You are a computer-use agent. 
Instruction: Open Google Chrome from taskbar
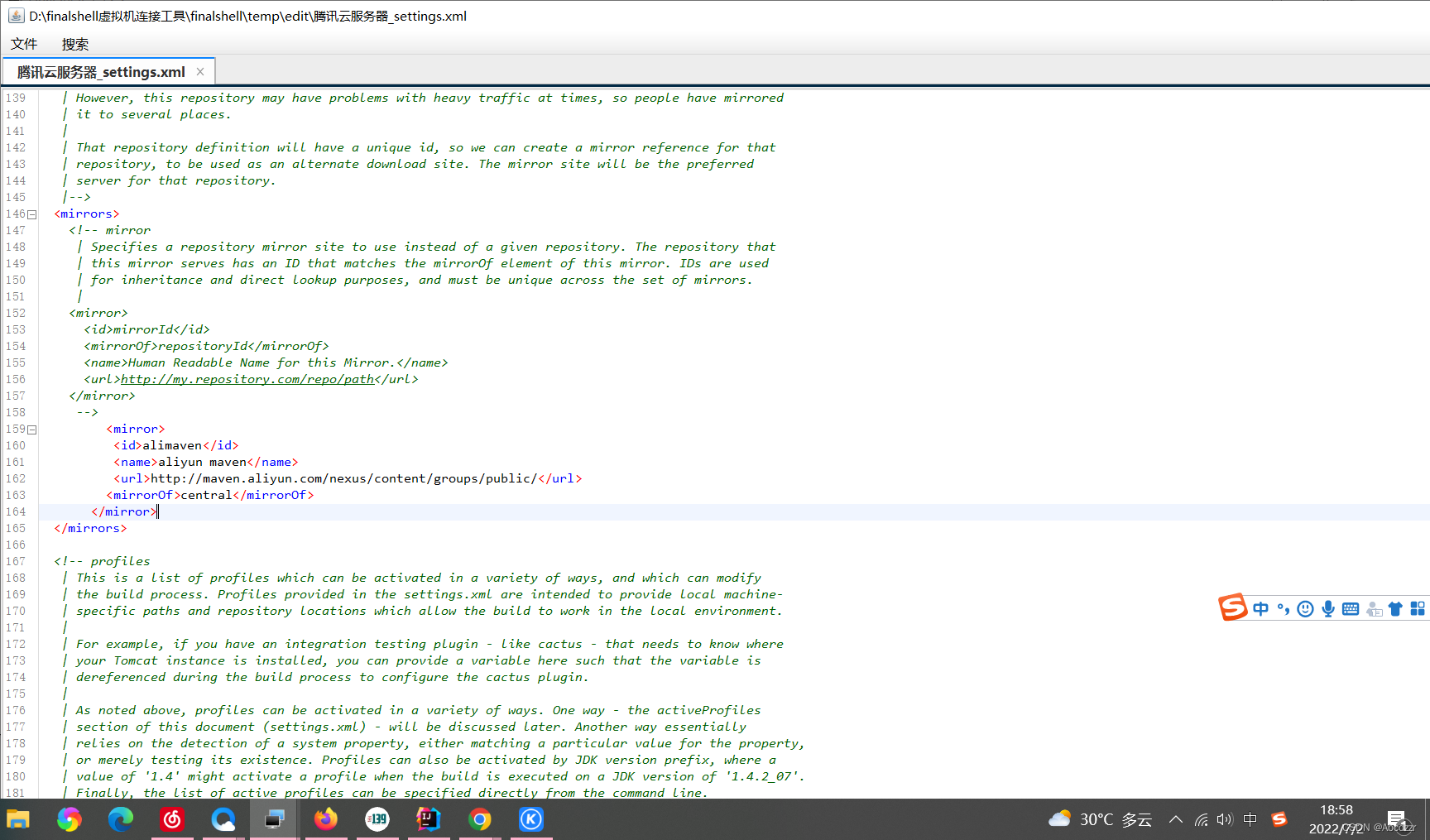[x=479, y=819]
